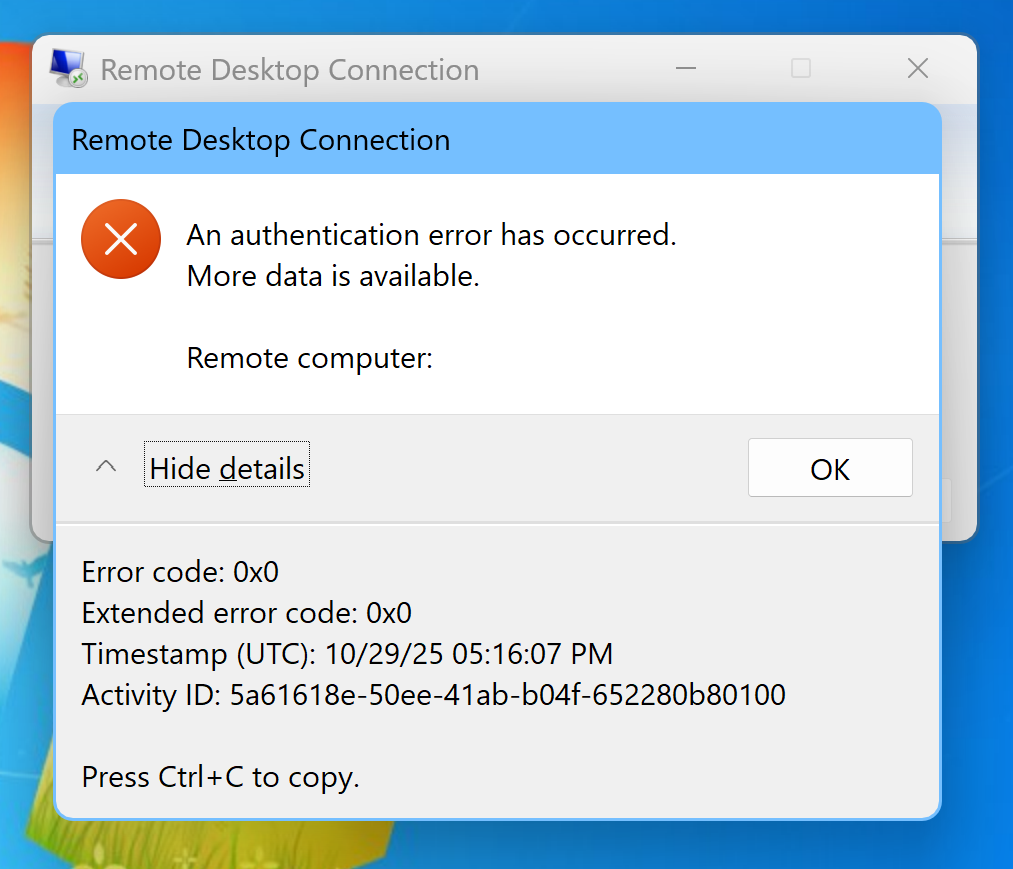1013x869 pixels.
Task: Click the authentication error message text
Action: click(x=432, y=235)
